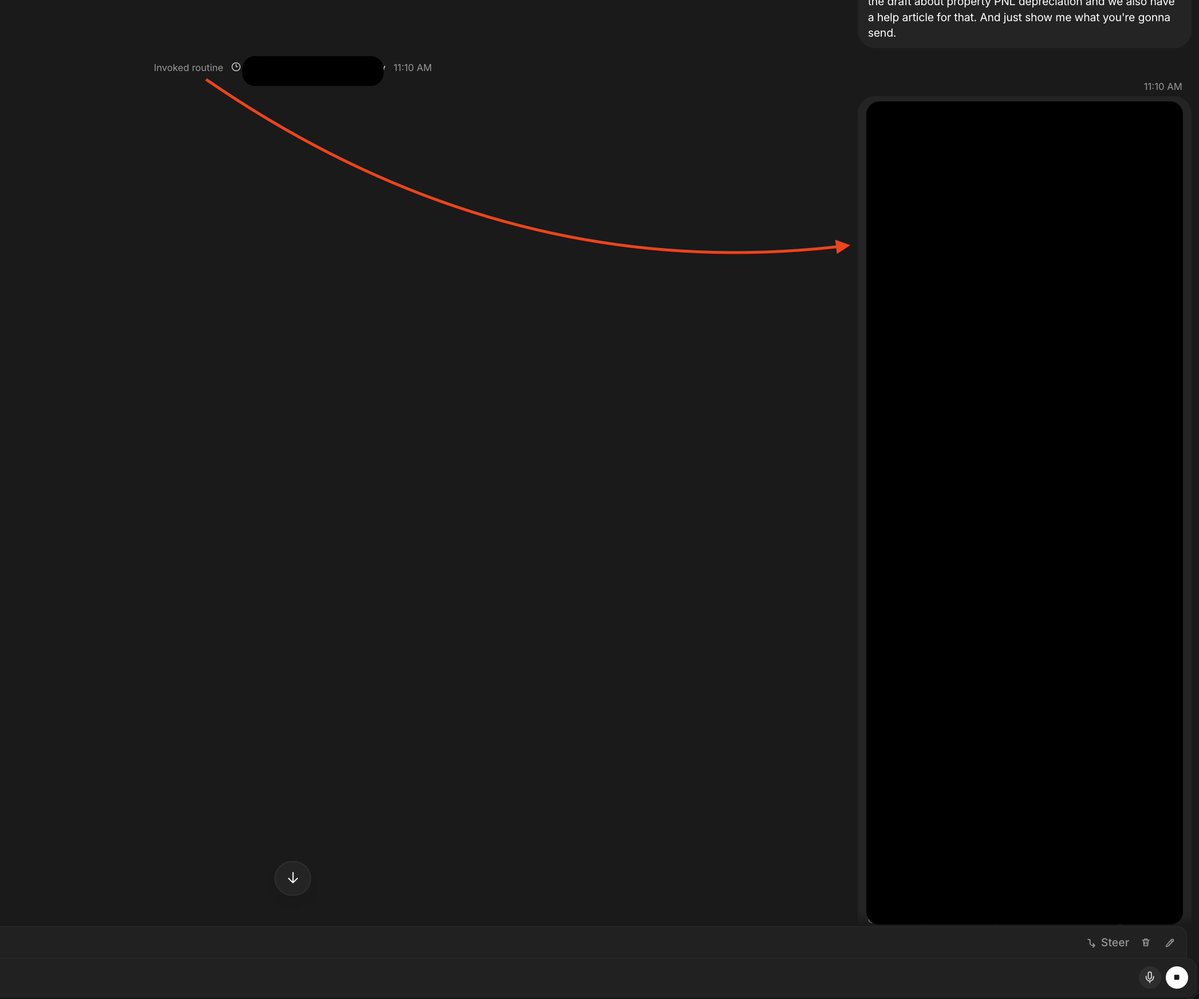Delete the queued message with the trash icon

[1145, 942]
